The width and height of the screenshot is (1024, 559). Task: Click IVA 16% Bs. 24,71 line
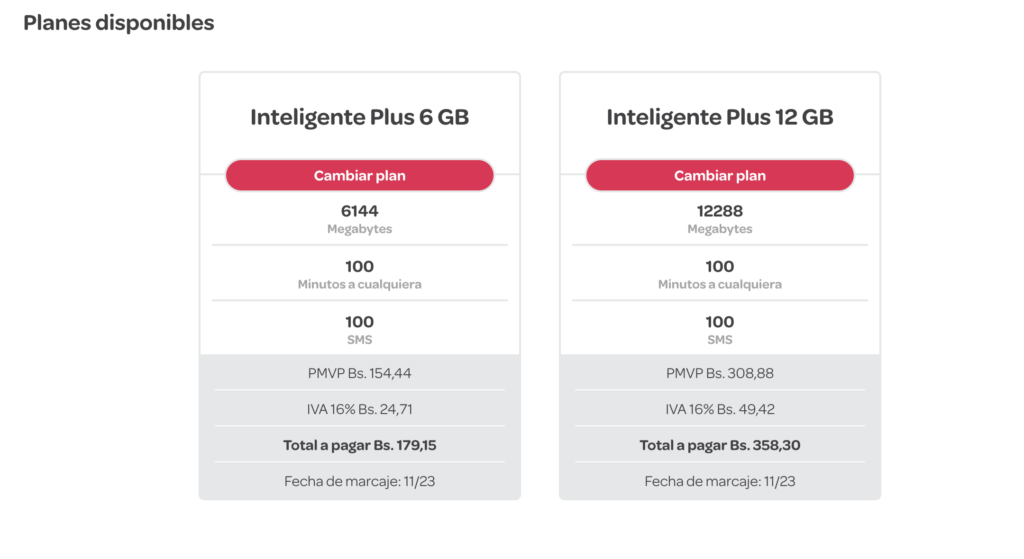(x=359, y=409)
